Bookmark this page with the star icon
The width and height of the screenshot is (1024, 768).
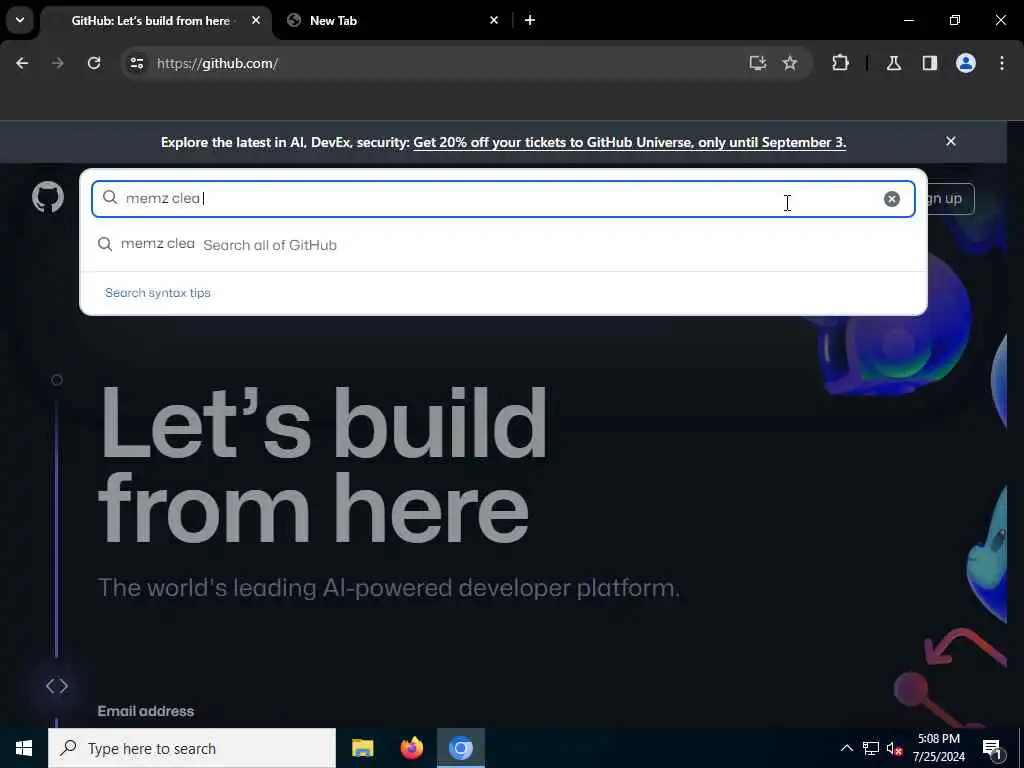pos(790,63)
